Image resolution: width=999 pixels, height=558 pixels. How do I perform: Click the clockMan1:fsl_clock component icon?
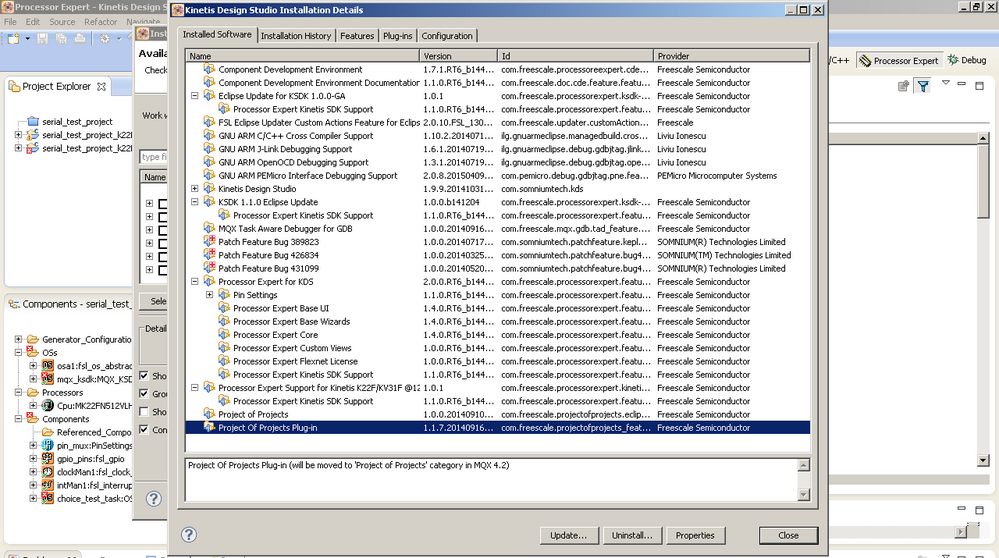pos(48,472)
